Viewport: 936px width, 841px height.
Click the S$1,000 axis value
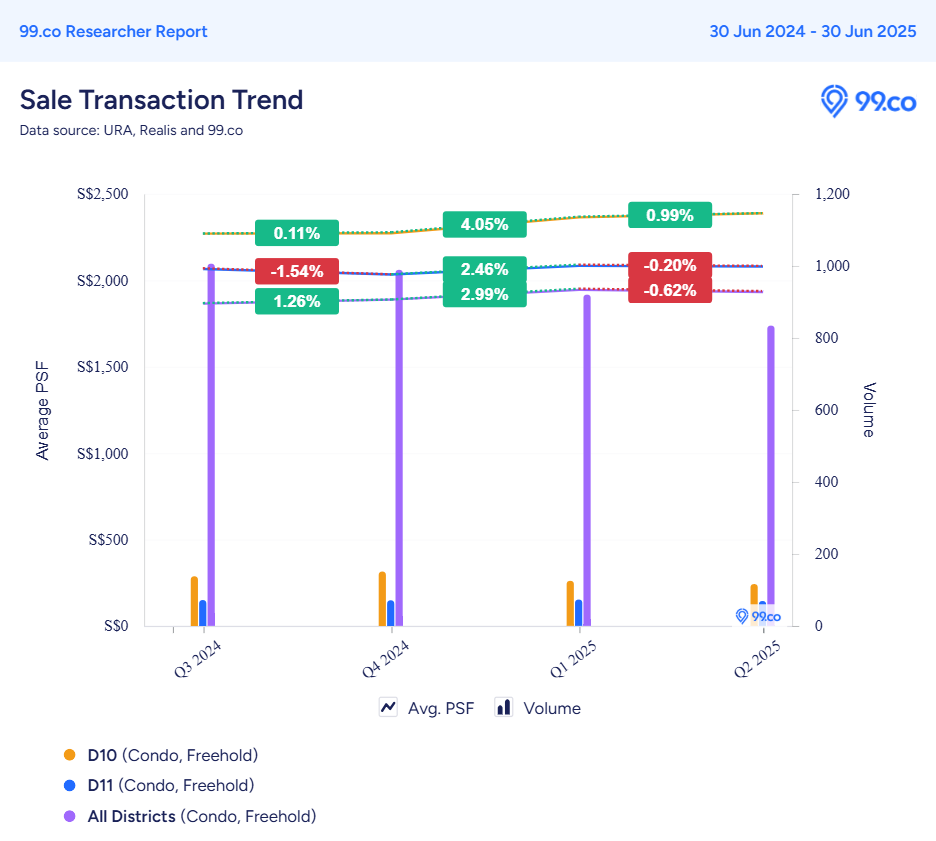click(x=103, y=454)
